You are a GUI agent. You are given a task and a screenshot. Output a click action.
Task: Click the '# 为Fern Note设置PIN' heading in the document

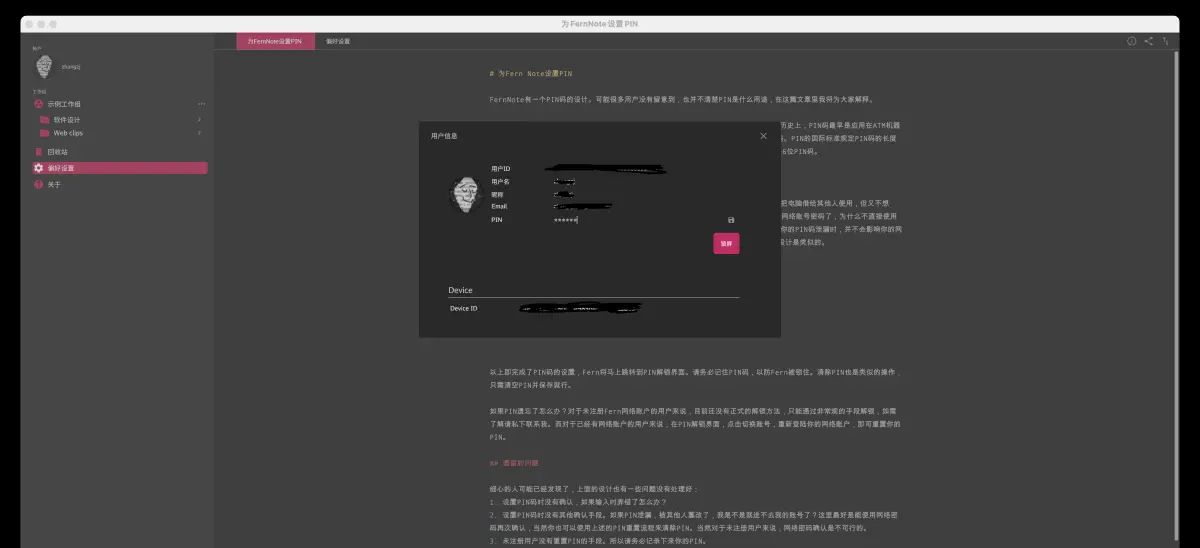point(531,74)
